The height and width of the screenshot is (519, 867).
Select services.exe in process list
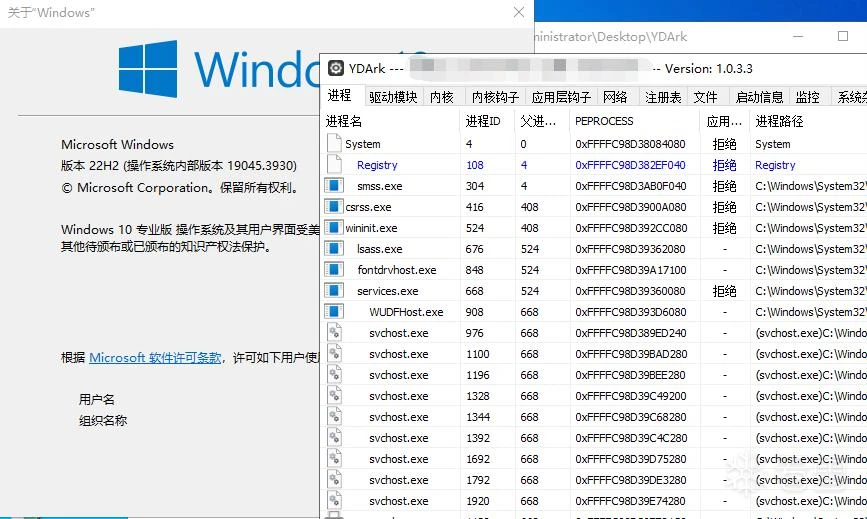[x=388, y=291]
